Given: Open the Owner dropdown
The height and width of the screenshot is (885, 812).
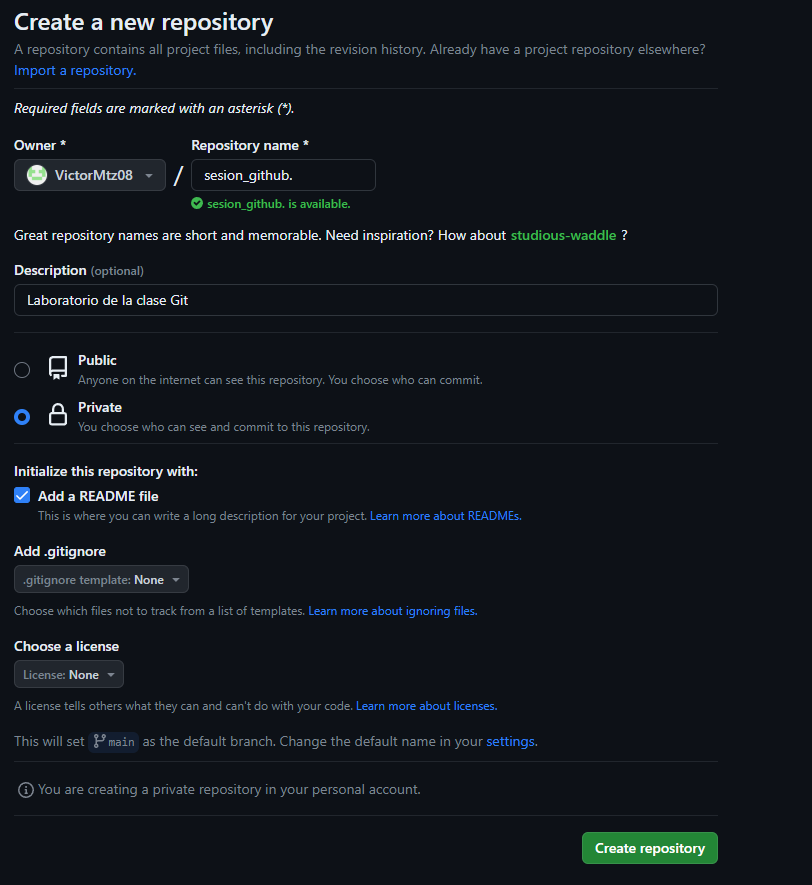Looking at the screenshot, I should 89,174.
